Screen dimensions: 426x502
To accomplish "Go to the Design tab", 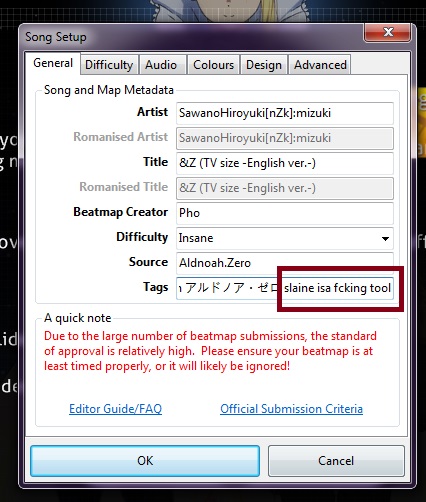I will click(x=264, y=65).
